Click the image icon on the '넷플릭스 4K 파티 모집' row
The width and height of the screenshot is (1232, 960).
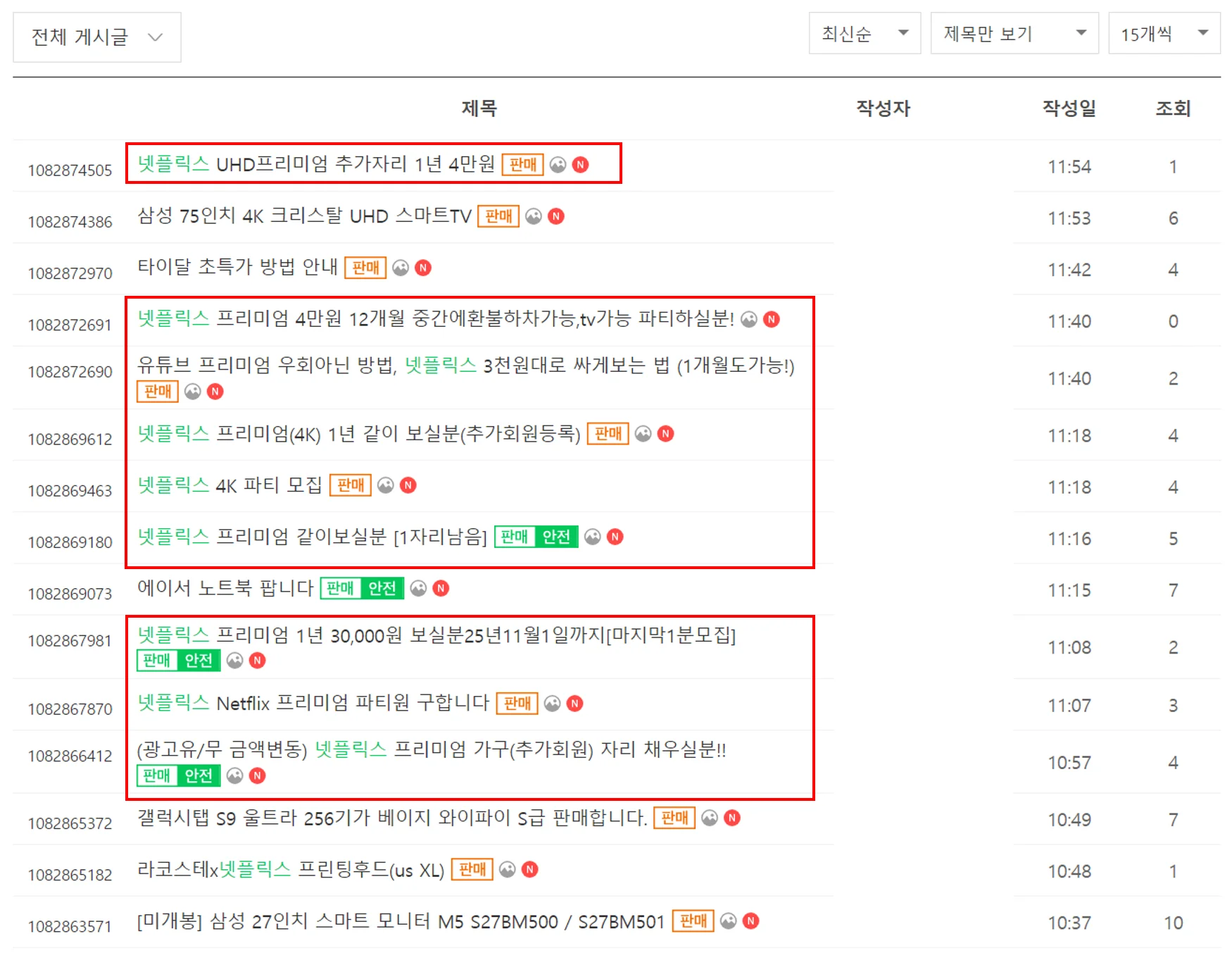coord(386,485)
